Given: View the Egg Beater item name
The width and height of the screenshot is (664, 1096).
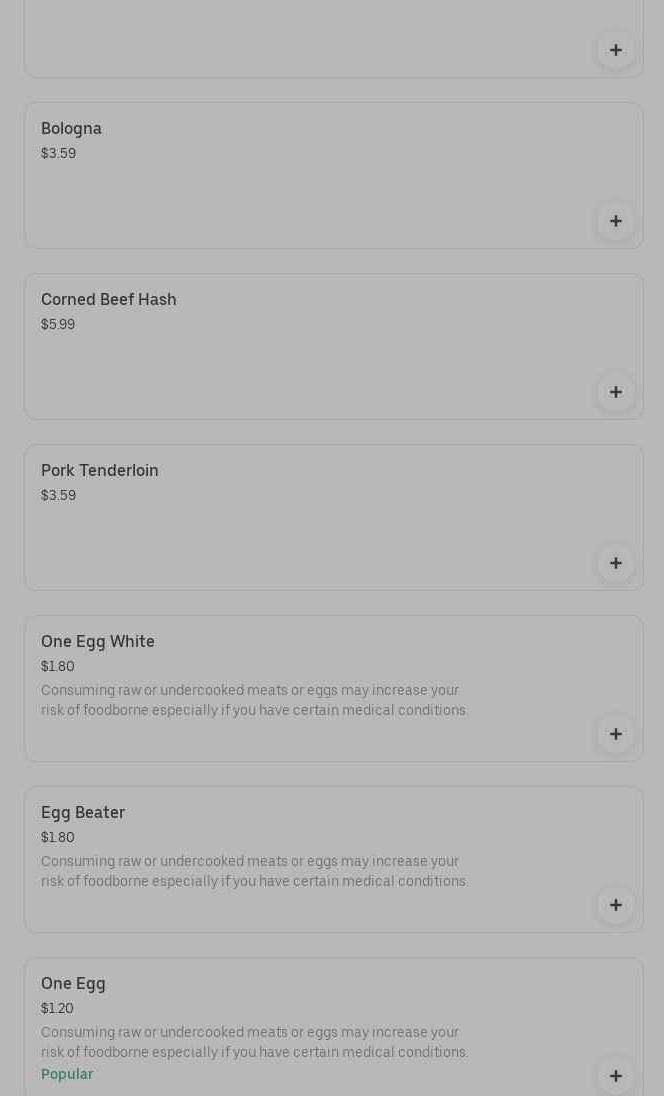Looking at the screenshot, I should pos(83,813).
